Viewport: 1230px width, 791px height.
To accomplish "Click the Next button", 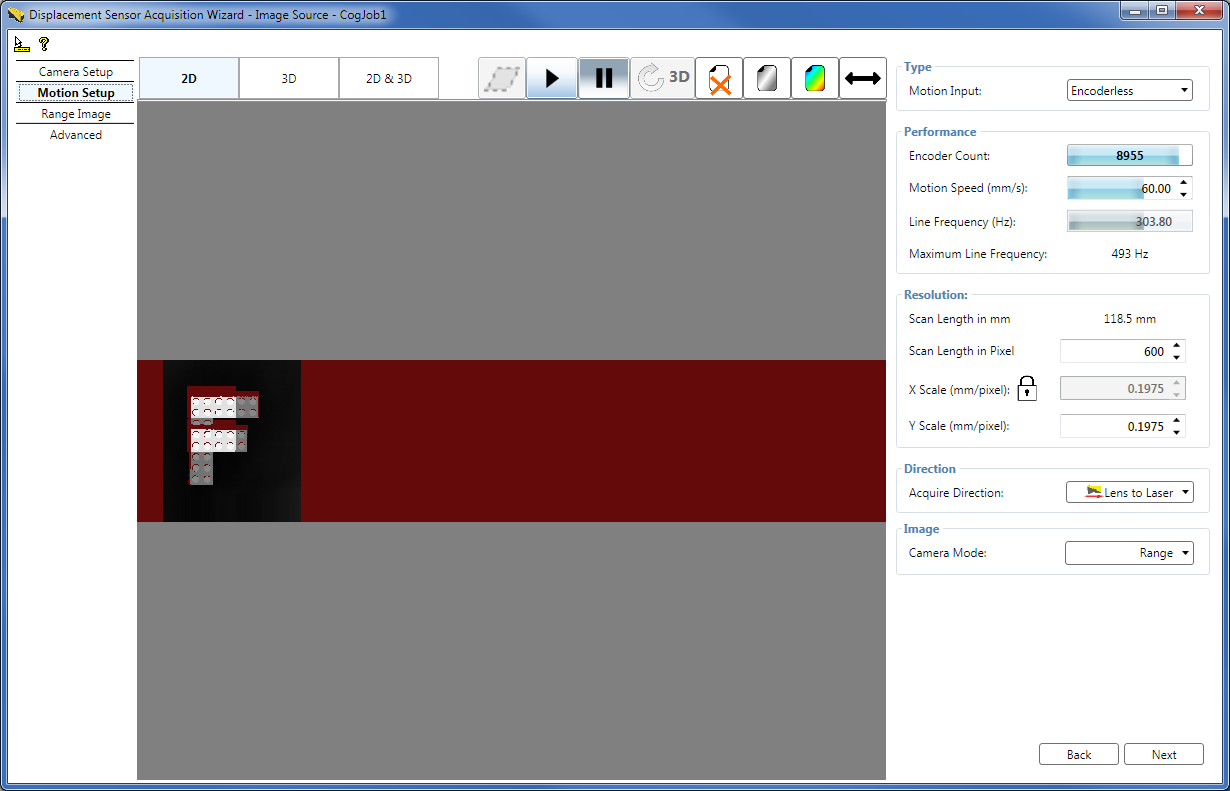I will pos(1164,754).
